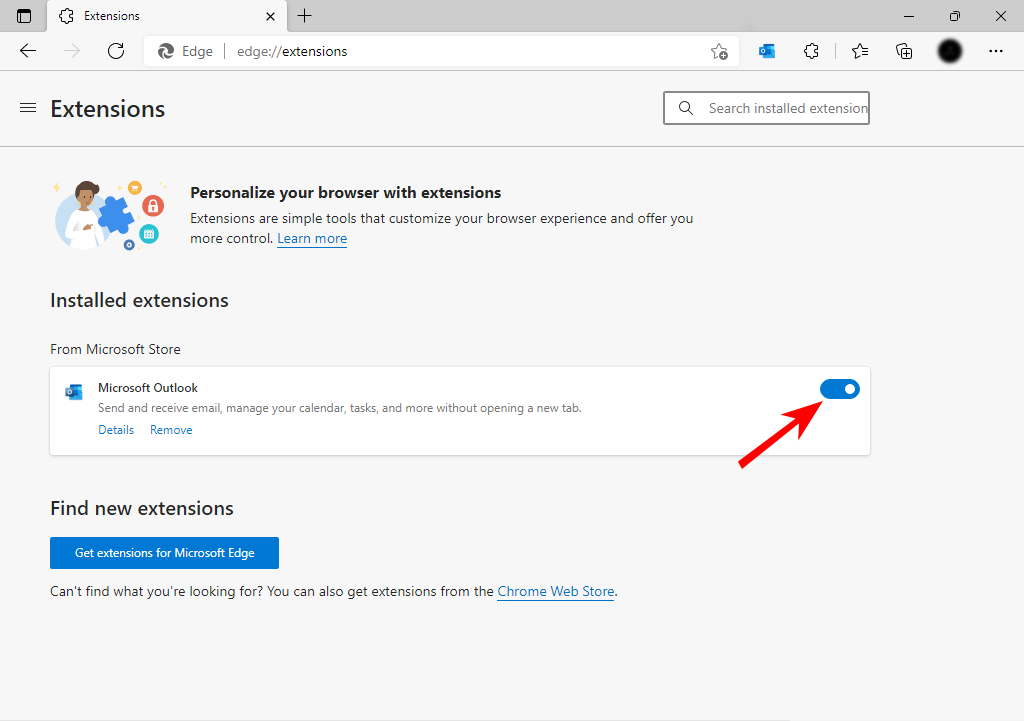Viewport: 1024px width, 721px height.
Task: Open Microsoft Outlook extension toolbar icon
Action: (x=767, y=51)
